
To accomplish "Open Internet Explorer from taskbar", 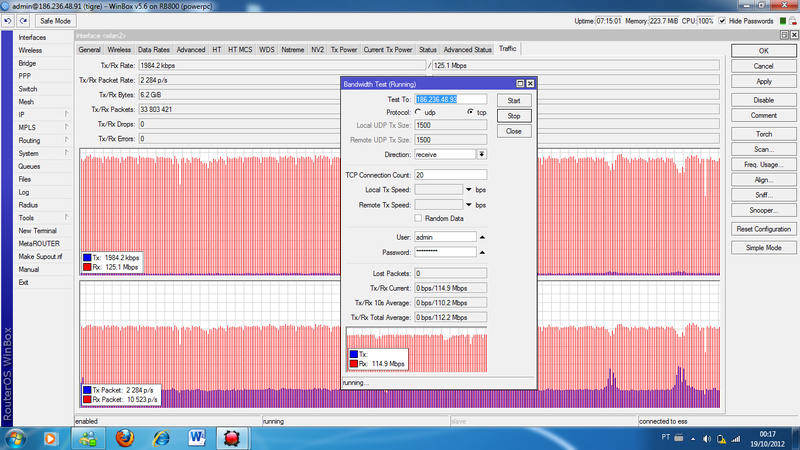I will [161, 438].
